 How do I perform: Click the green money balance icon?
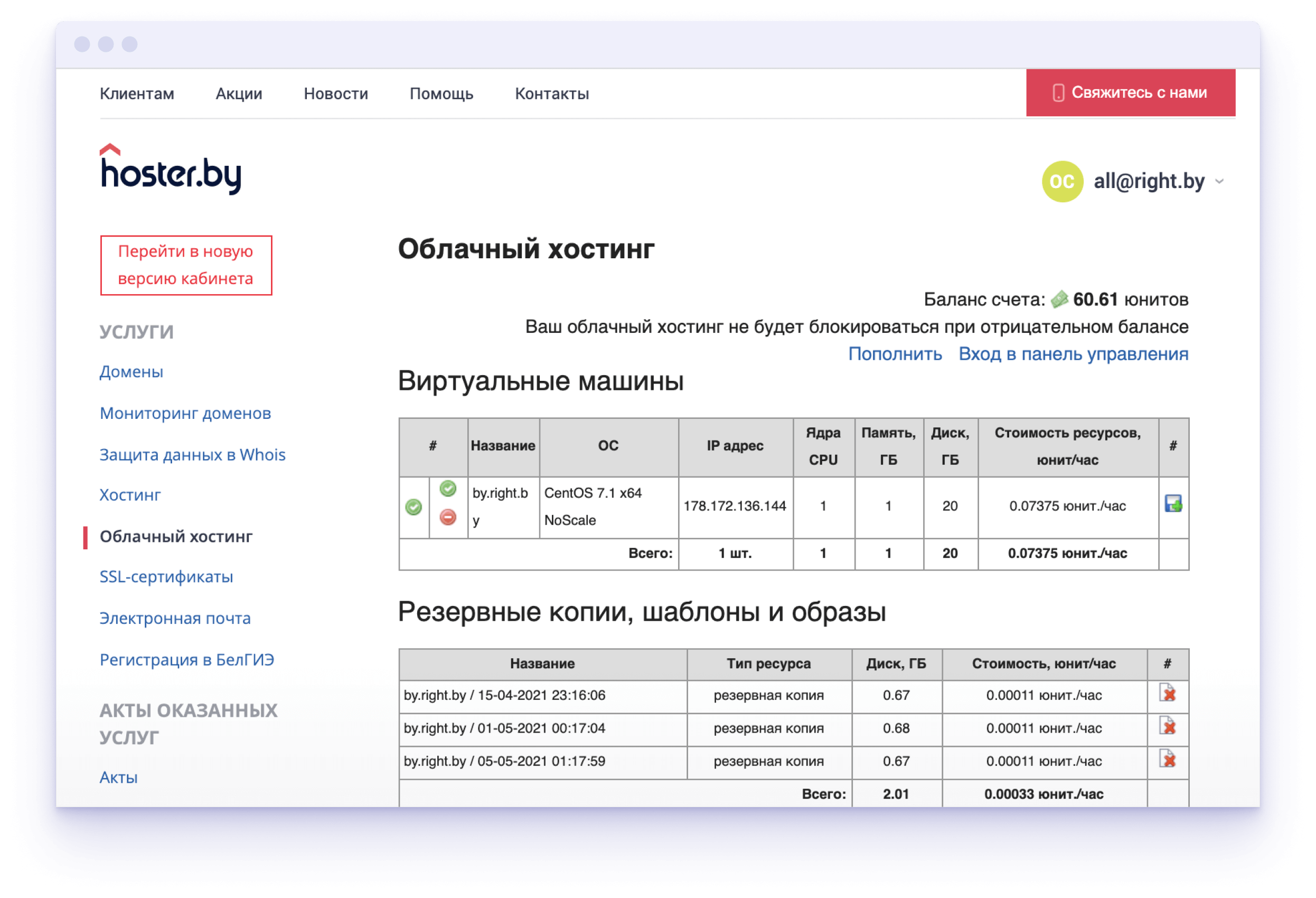(x=1059, y=299)
